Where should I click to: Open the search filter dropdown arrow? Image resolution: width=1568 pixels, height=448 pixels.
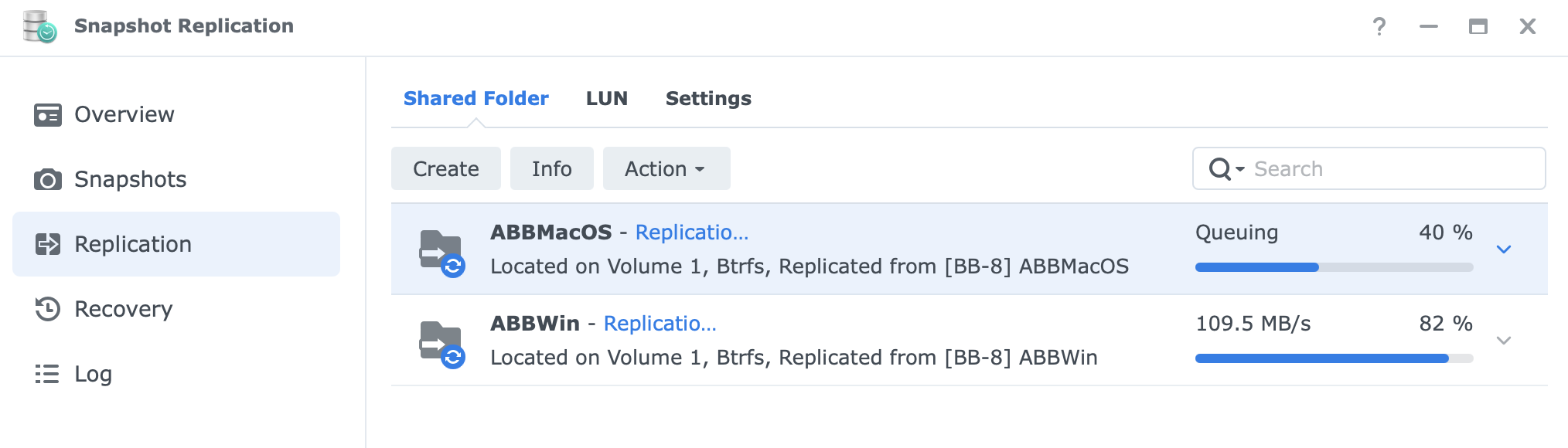tap(1240, 169)
